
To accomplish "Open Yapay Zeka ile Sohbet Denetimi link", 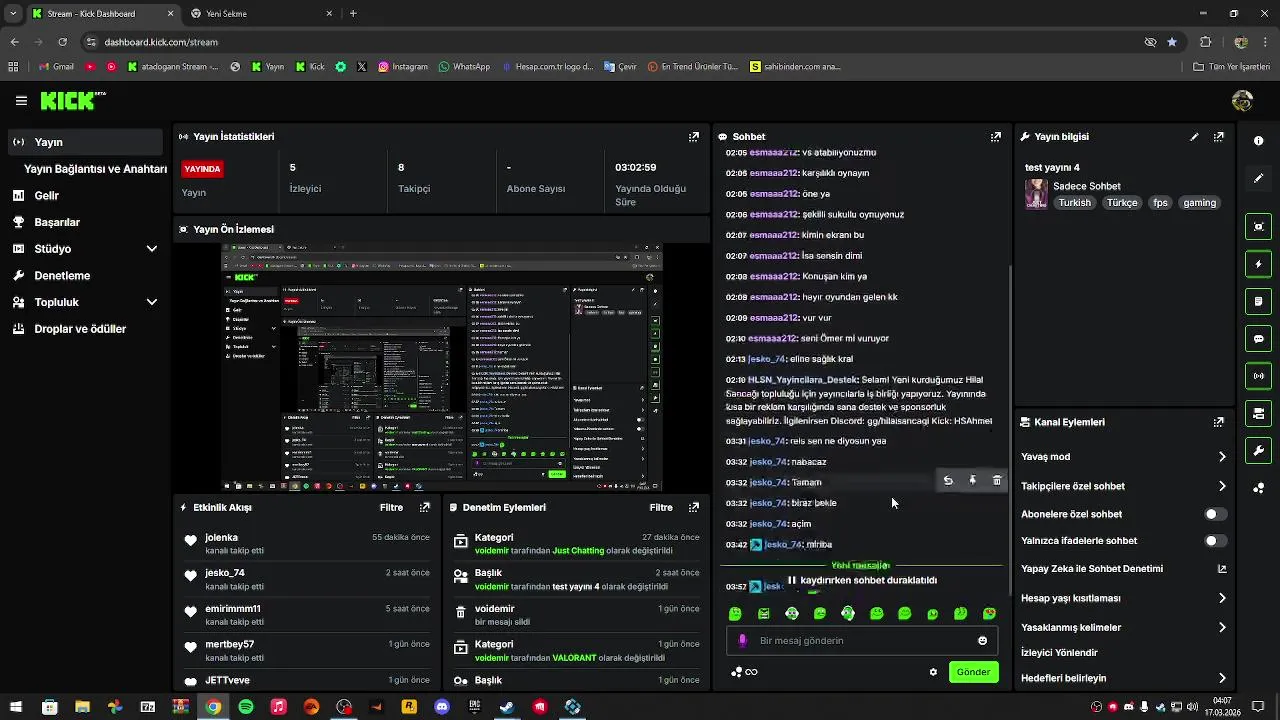I will point(1124,569).
